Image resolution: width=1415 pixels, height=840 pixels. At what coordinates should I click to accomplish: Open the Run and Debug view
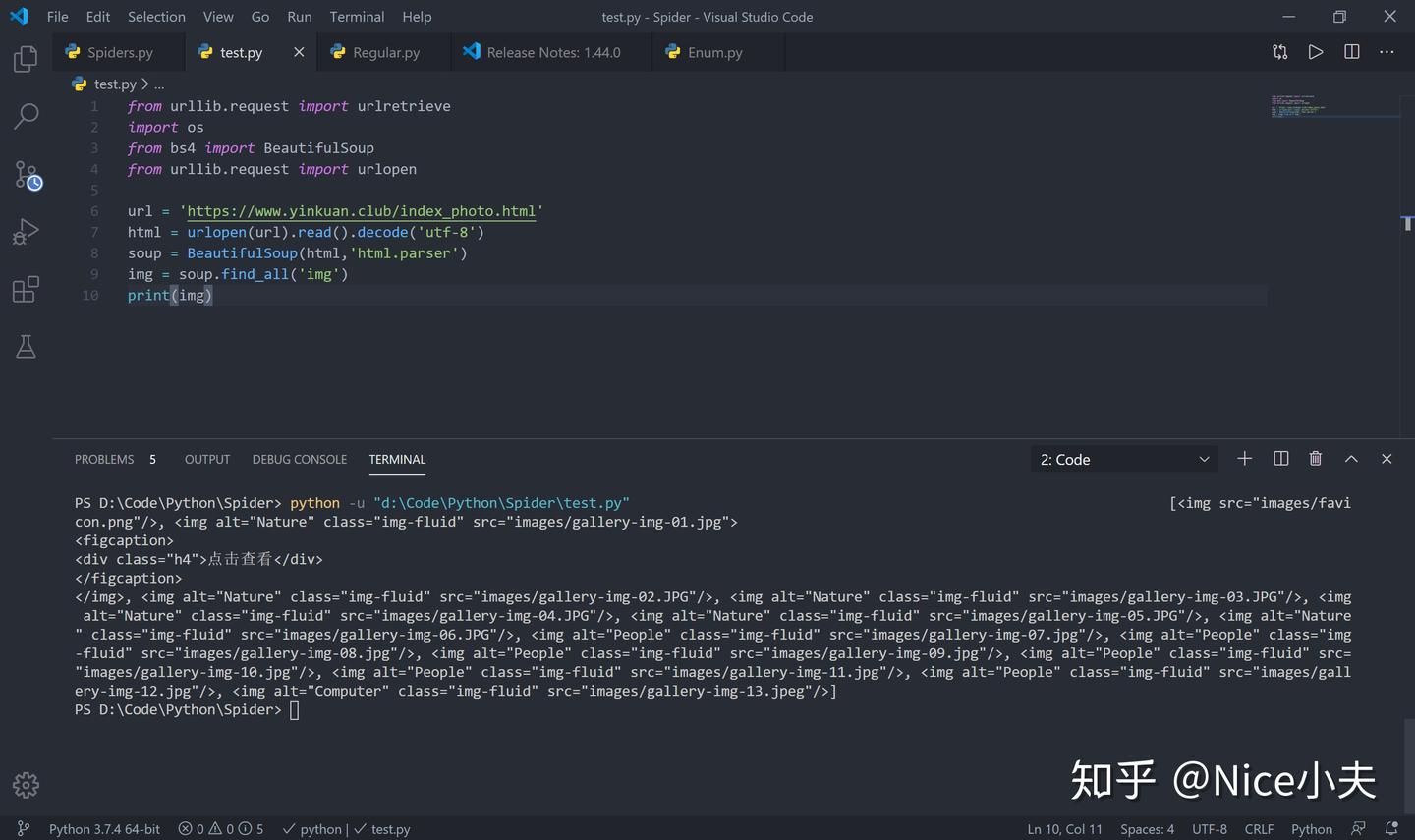tap(25, 231)
